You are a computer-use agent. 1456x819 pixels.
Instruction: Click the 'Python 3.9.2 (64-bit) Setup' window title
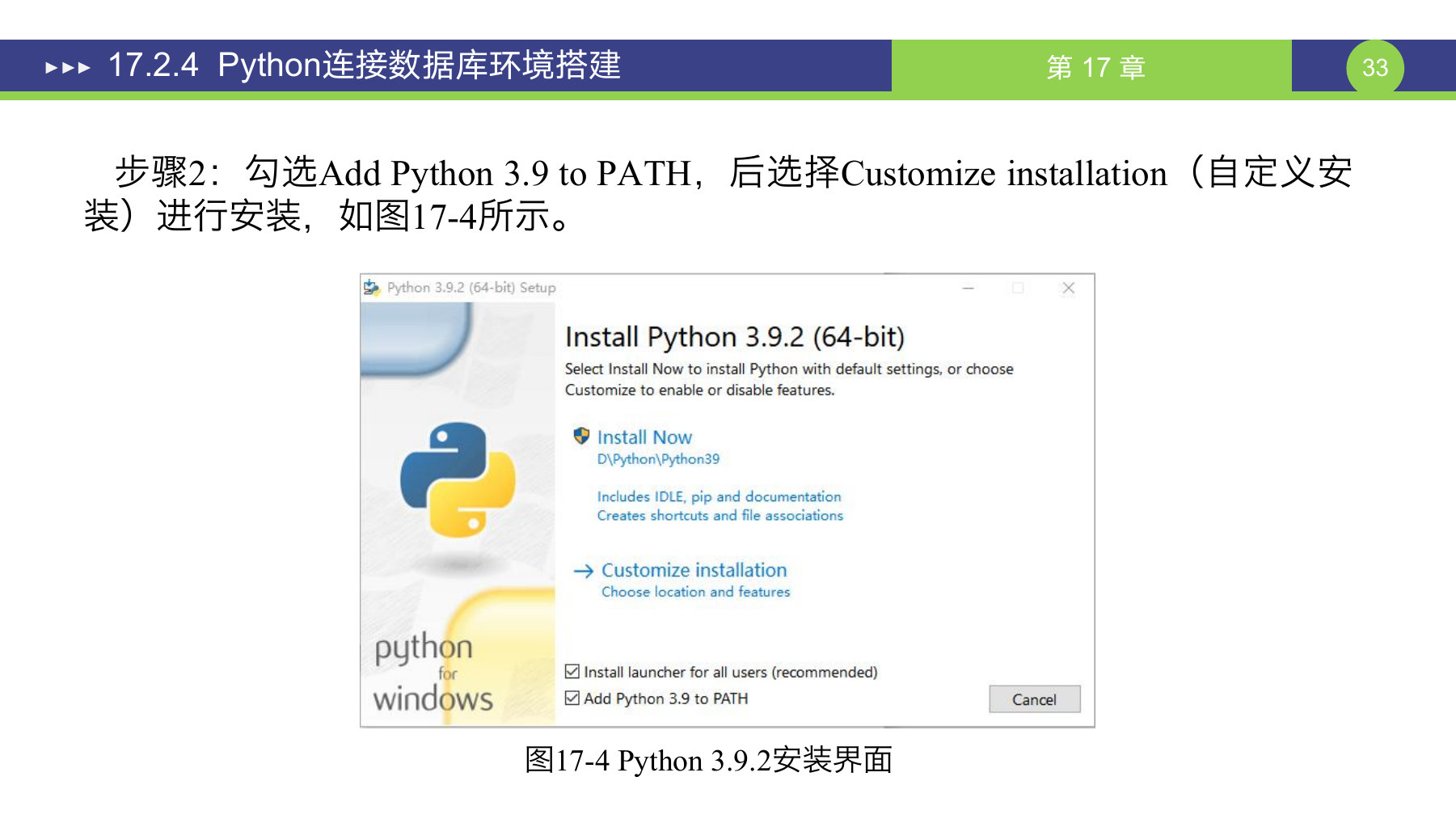coord(471,288)
